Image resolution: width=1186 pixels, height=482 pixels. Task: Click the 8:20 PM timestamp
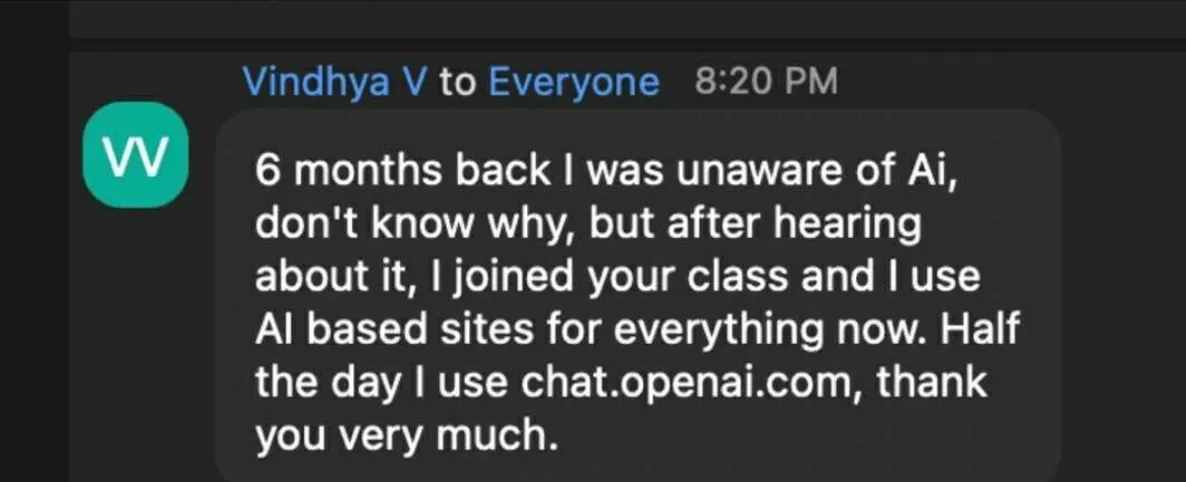coord(765,83)
